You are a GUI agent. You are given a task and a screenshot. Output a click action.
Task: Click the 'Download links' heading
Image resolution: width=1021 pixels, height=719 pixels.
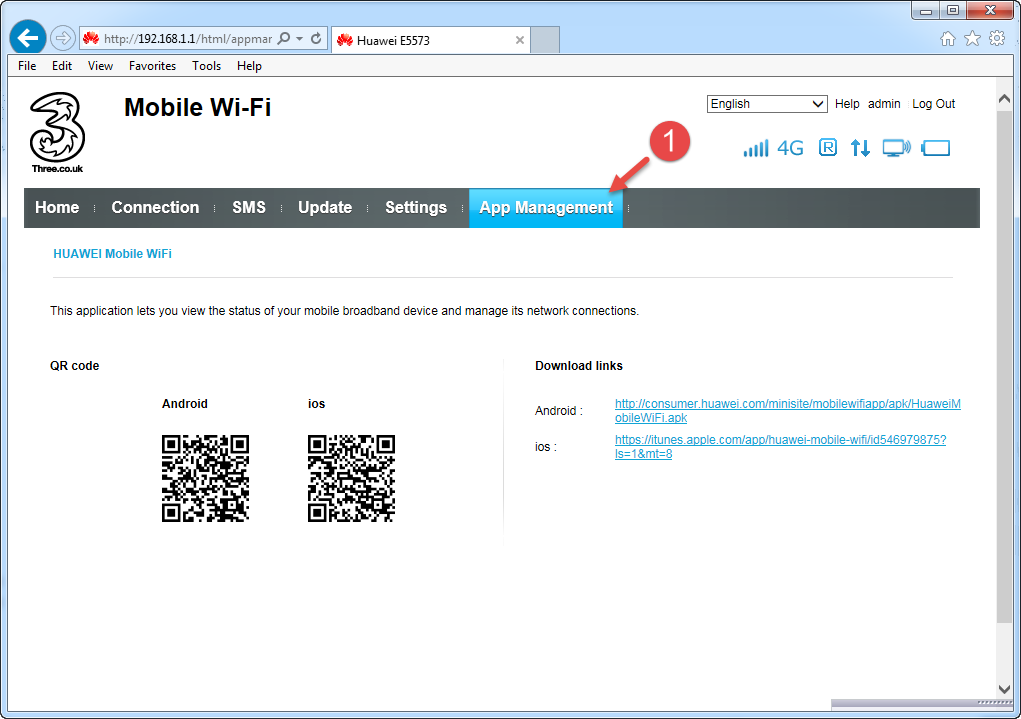579,366
